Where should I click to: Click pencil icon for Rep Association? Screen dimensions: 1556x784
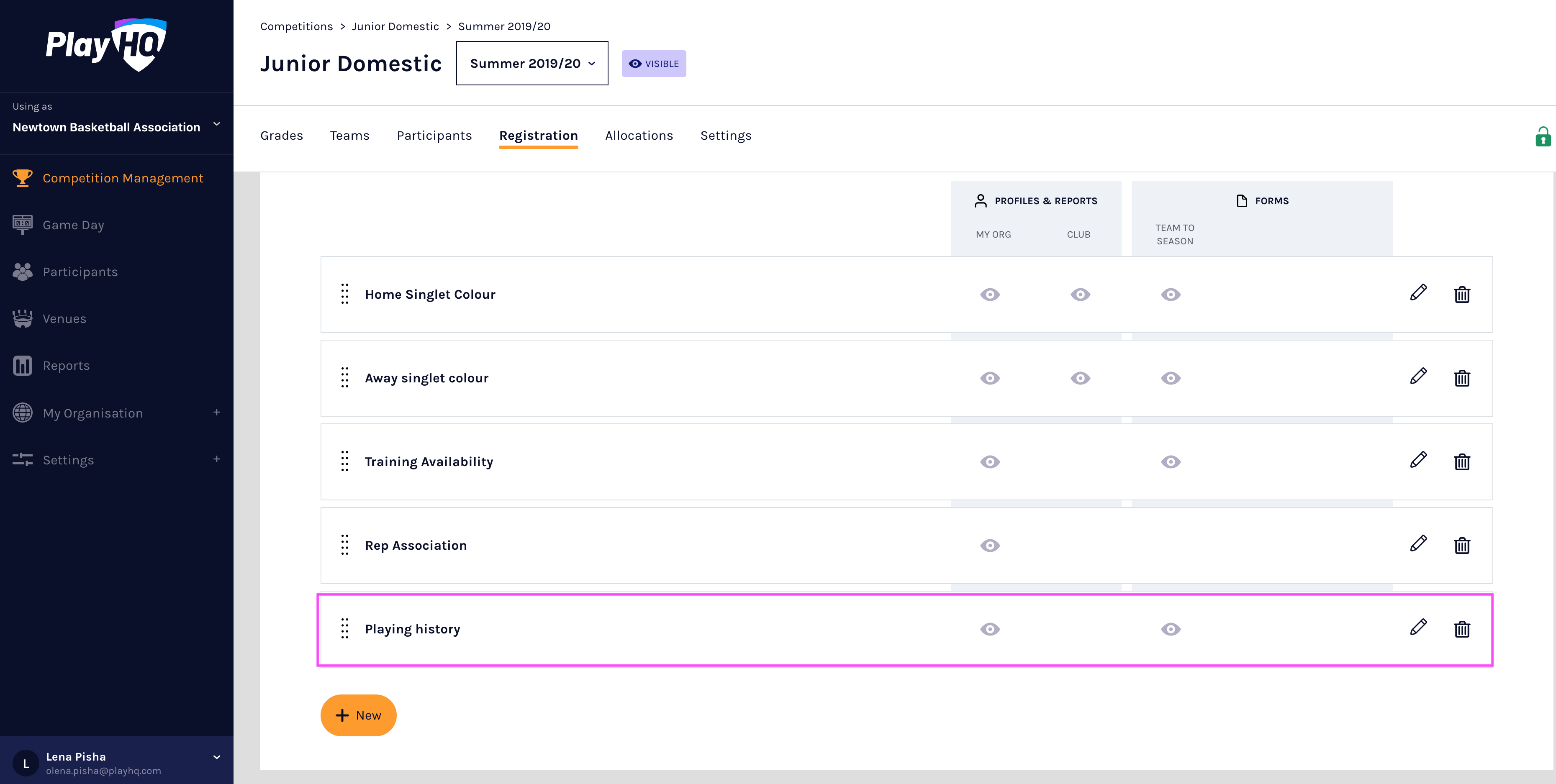point(1417,544)
